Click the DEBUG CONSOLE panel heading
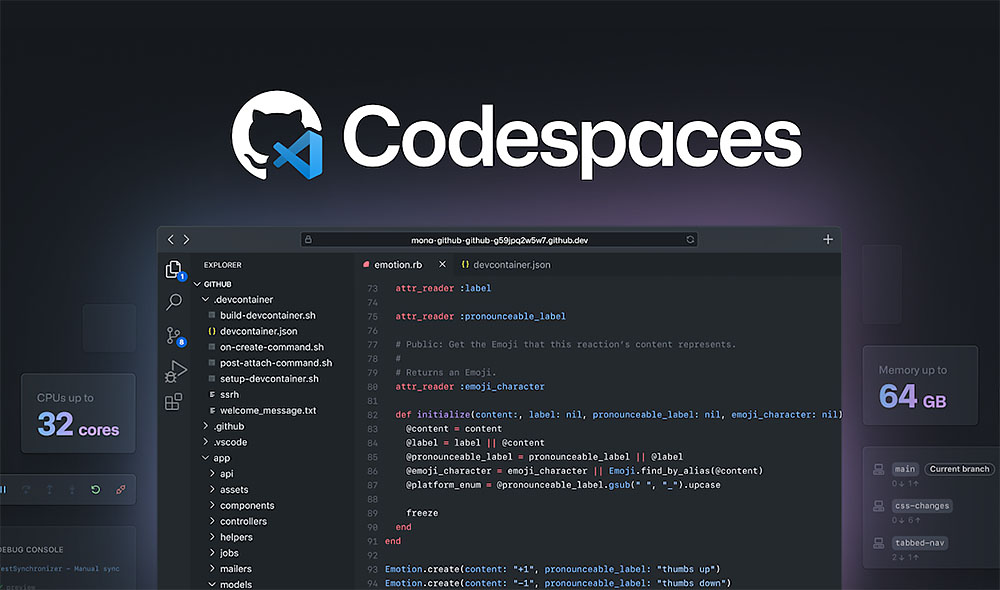The image size is (1000, 590). pos(32,550)
